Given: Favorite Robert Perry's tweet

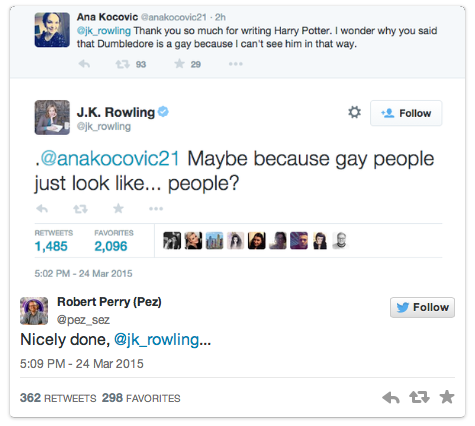Looking at the screenshot, I should tap(447, 397).
